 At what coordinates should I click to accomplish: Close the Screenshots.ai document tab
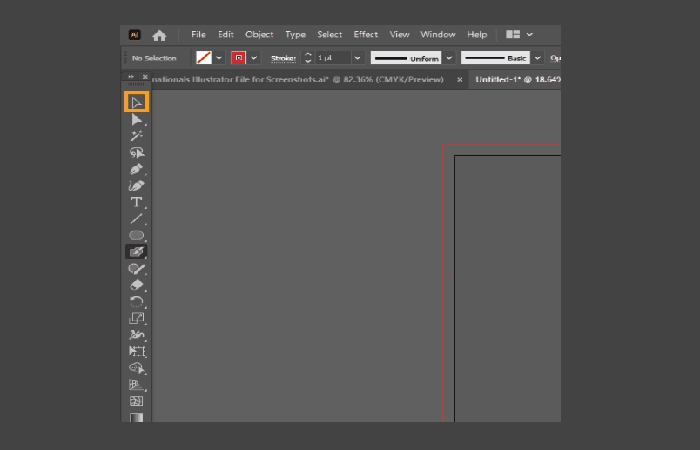pos(459,80)
